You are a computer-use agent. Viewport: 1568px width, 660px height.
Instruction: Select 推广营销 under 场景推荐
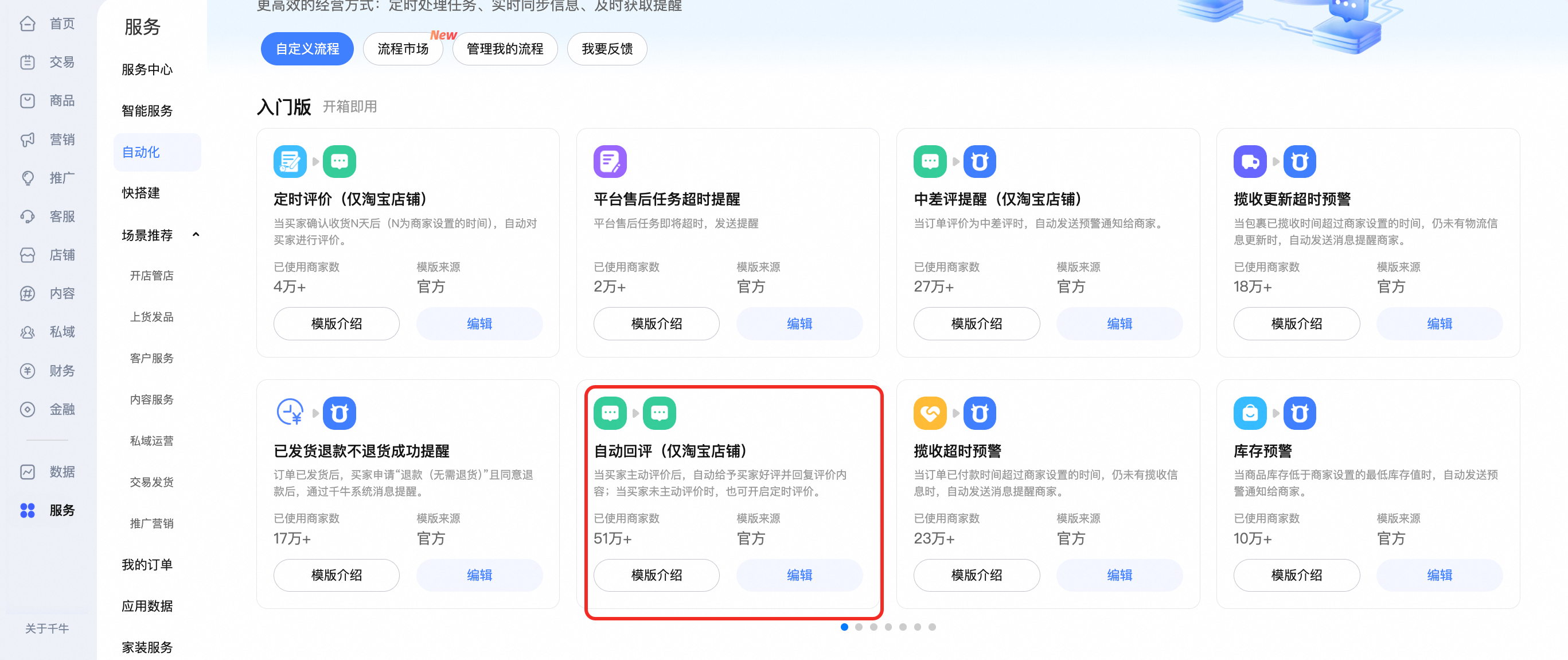[151, 523]
